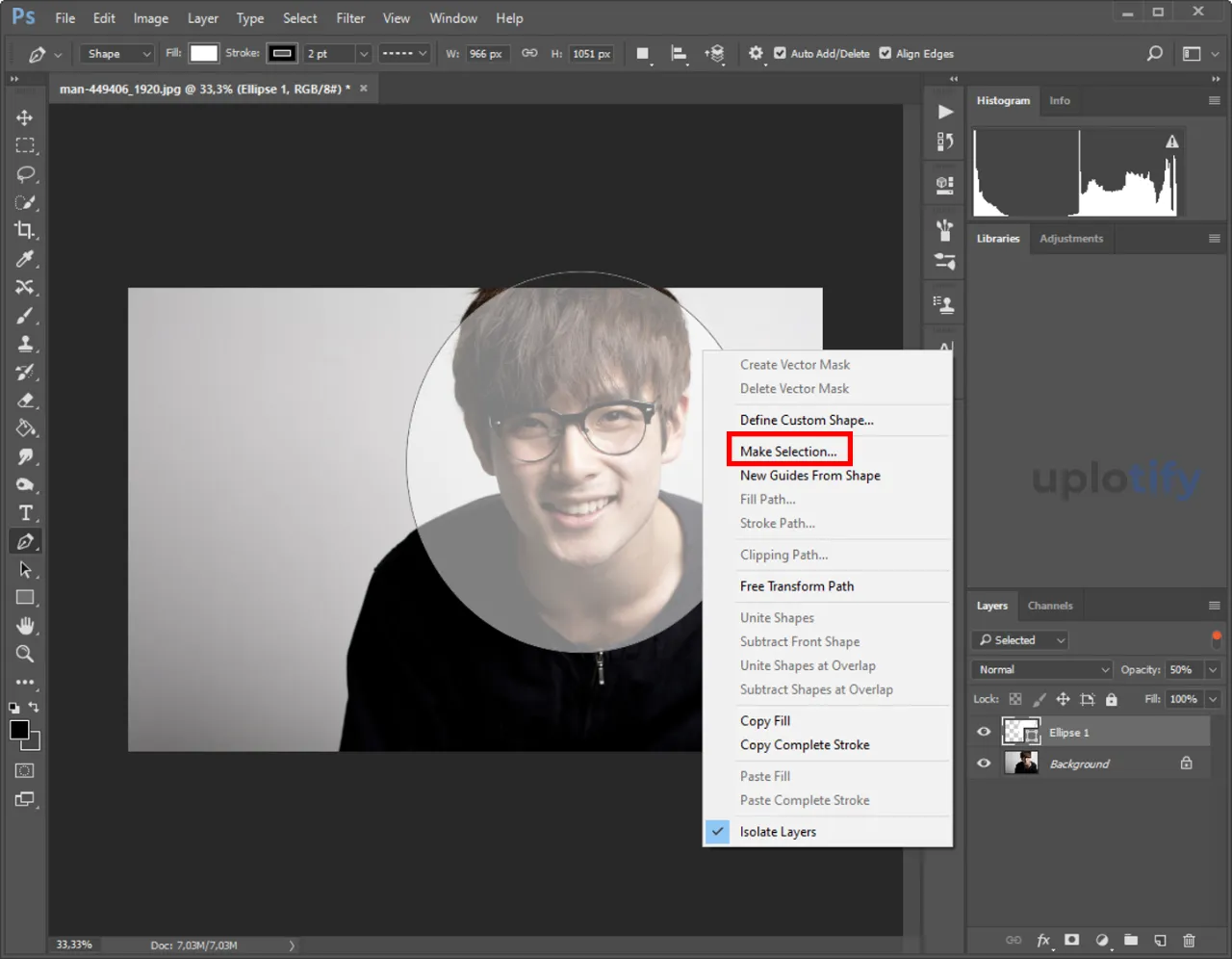1232x959 pixels.
Task: Select the Crop tool
Action: tap(25, 230)
